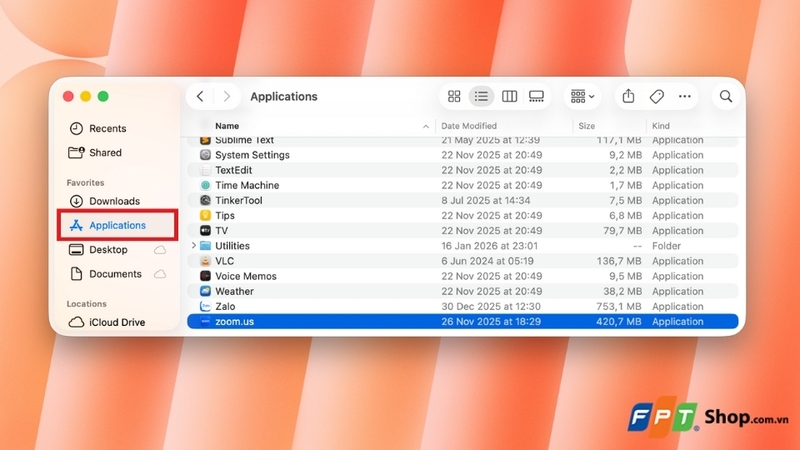This screenshot has height=450, width=800.
Task: Select the TinkerTool file name
Action: point(238,201)
